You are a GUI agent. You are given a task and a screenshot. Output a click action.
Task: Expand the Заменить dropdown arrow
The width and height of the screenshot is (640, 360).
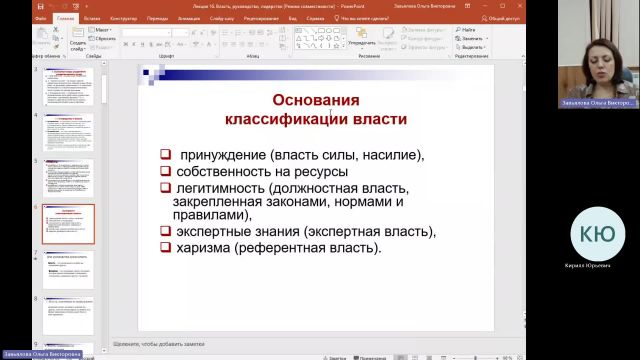coord(487,38)
